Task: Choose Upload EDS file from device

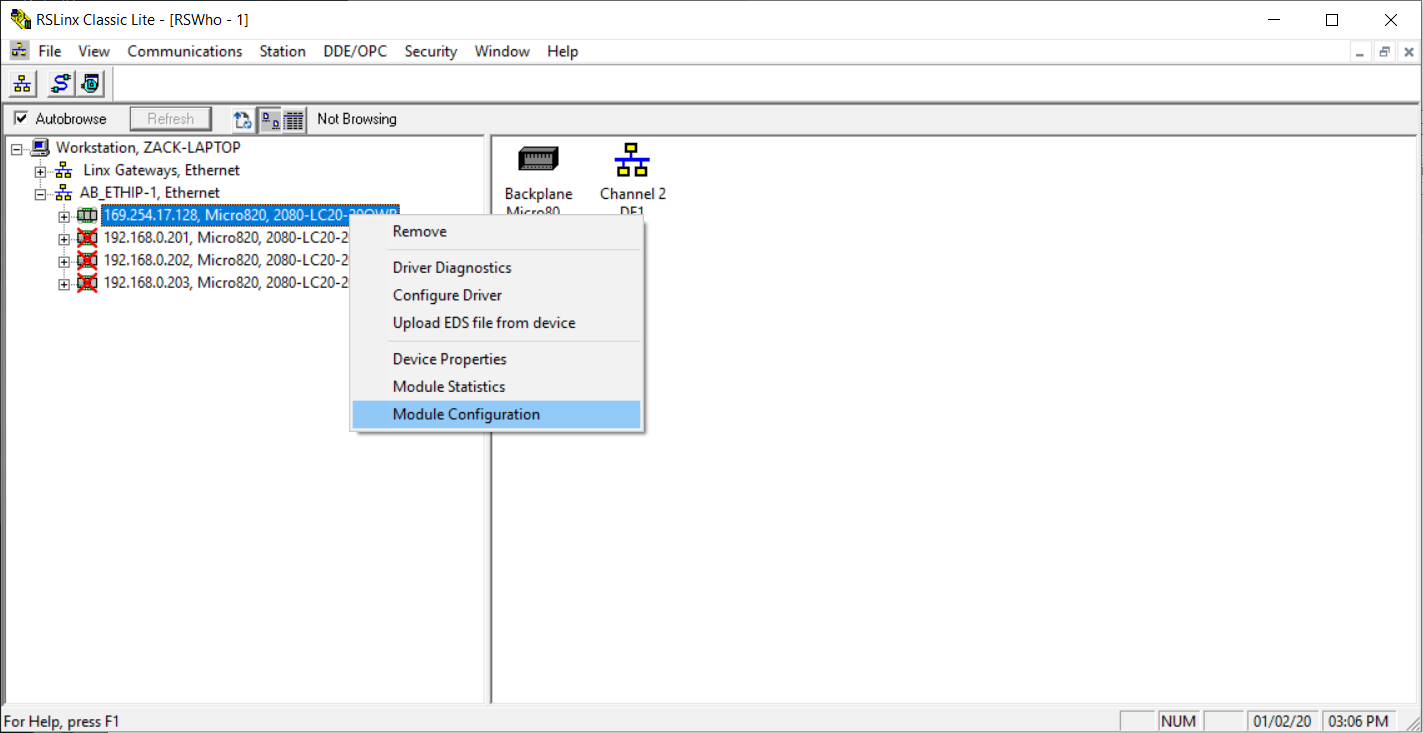Action: pyautogui.click(x=497, y=323)
